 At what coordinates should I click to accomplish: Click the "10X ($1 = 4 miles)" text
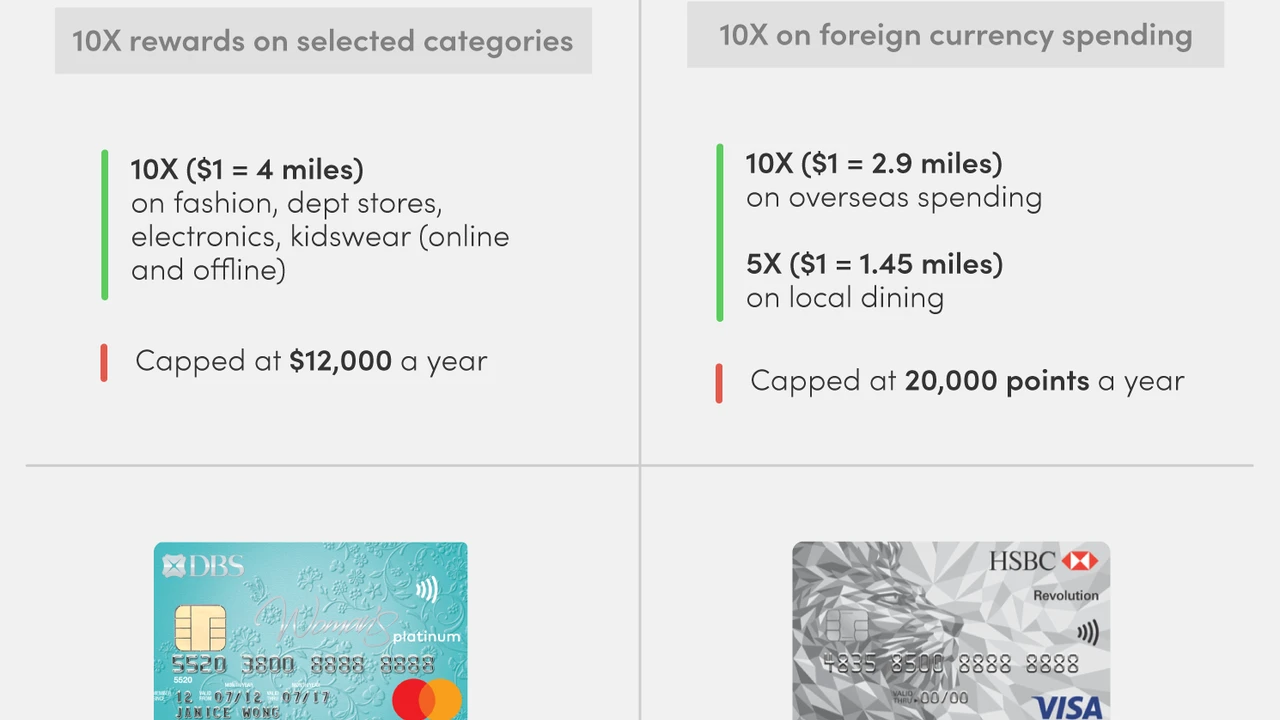point(247,169)
